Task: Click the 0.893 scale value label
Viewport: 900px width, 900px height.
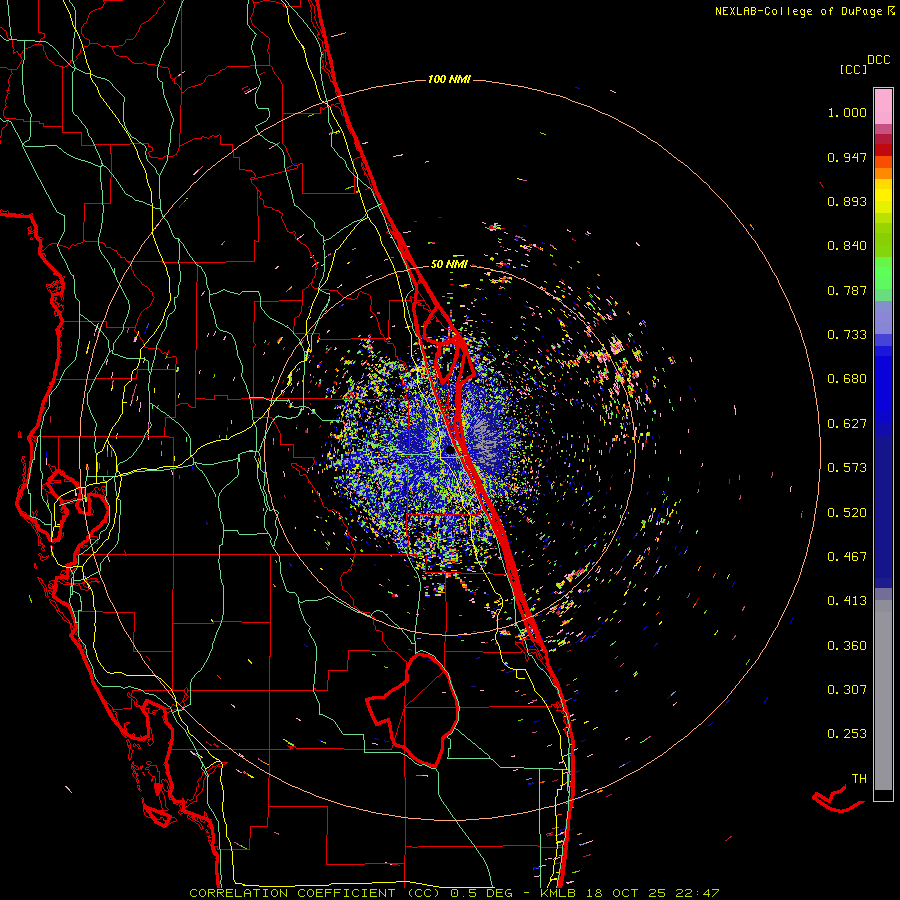Action: tap(847, 201)
